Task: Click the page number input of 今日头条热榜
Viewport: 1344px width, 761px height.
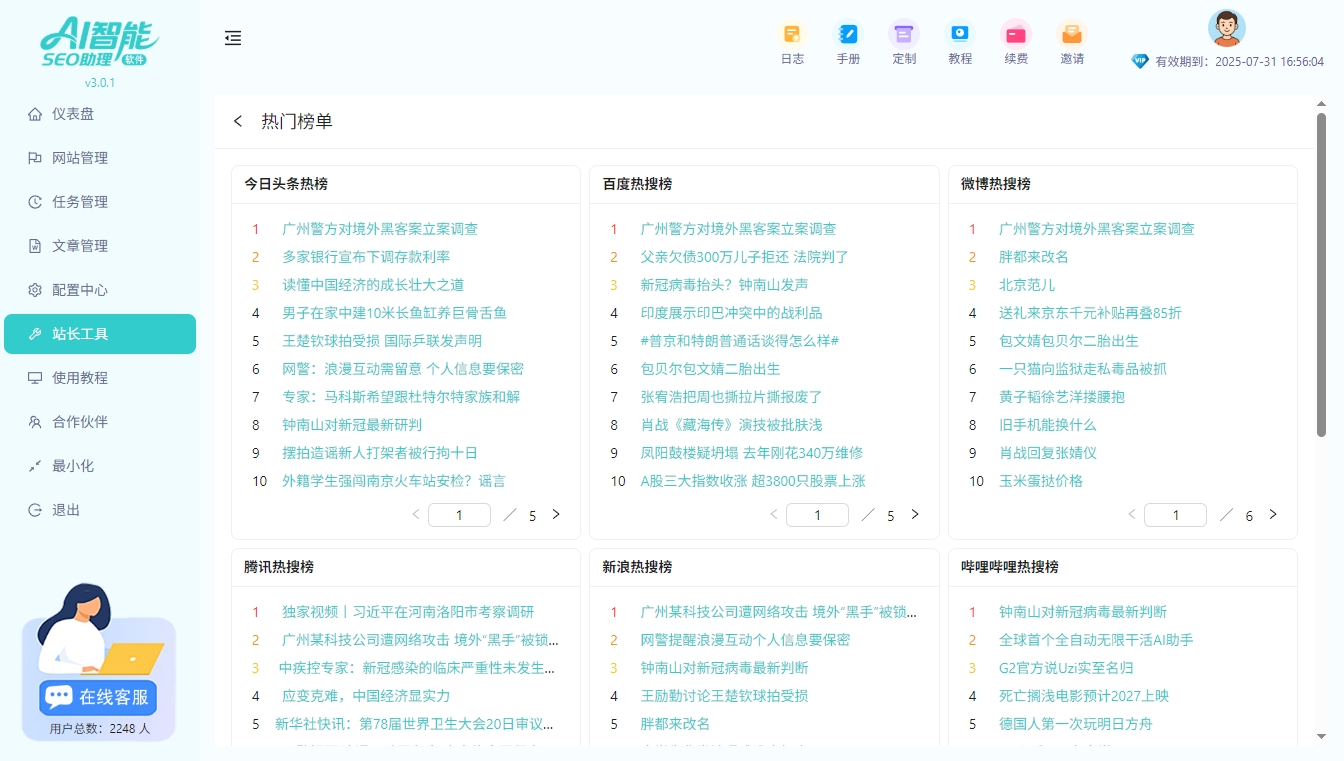Action: pos(459,514)
